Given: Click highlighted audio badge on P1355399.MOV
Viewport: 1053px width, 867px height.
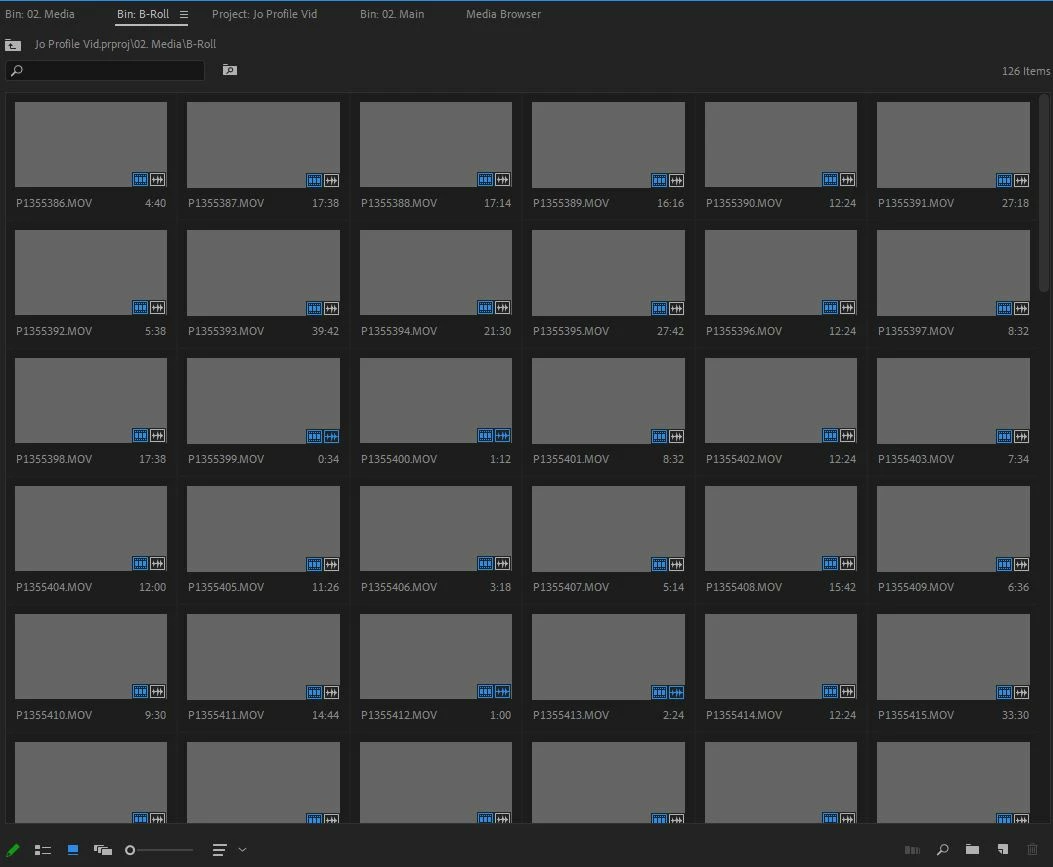Looking at the screenshot, I should [x=331, y=437].
